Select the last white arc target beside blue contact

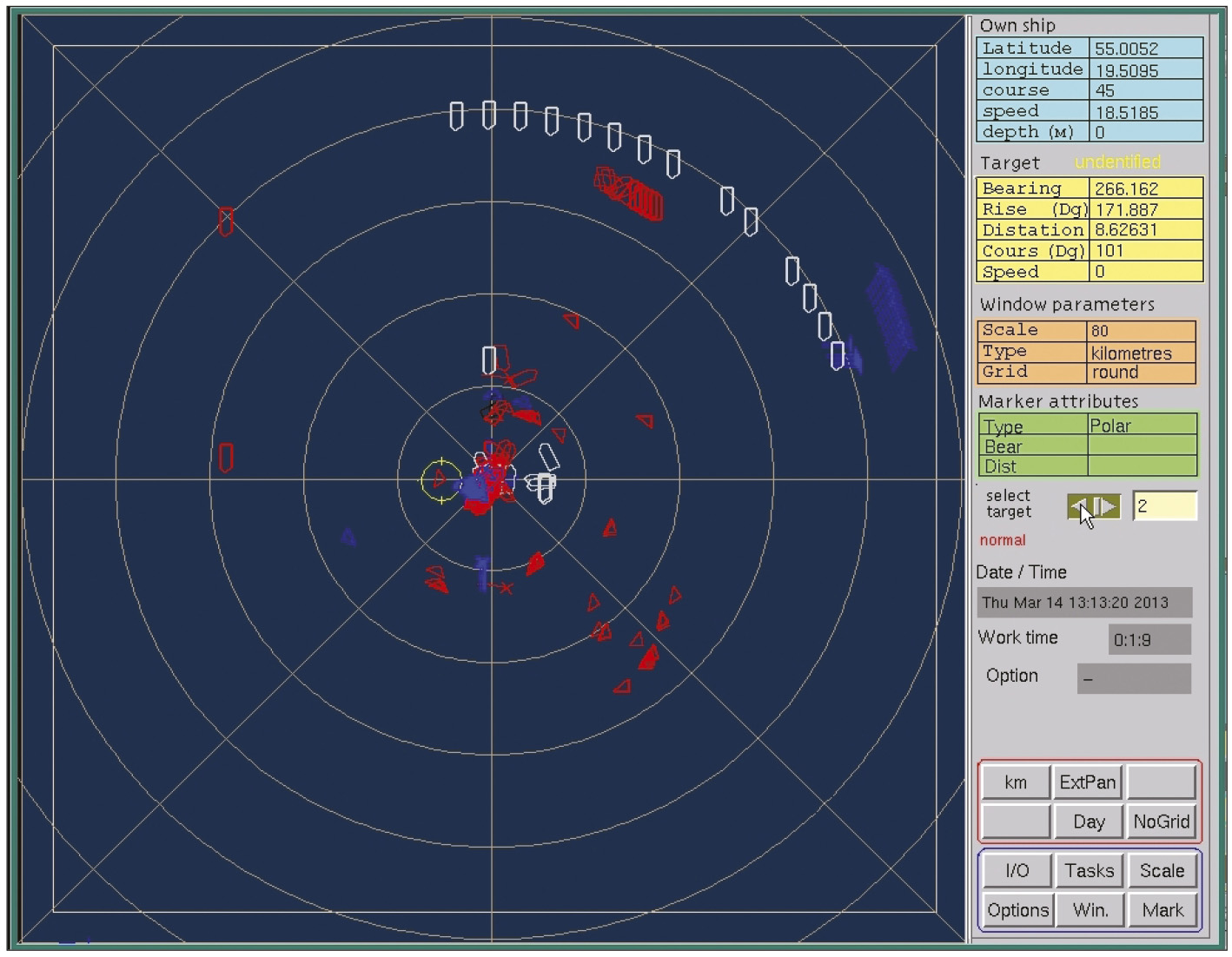(838, 355)
